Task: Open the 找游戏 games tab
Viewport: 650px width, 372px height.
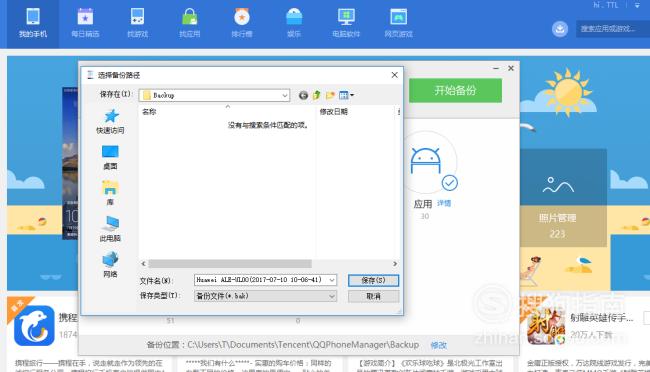Action: tap(137, 24)
